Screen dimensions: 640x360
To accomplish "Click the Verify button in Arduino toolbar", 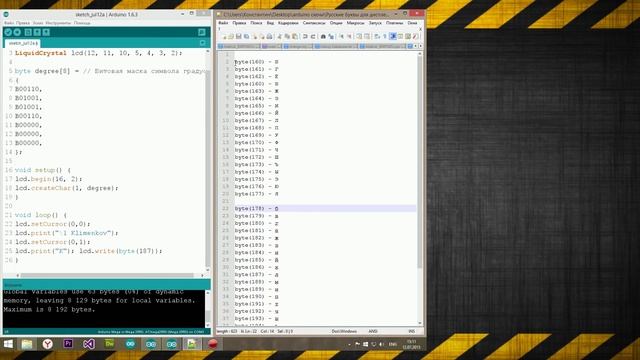I will coord(8,32).
